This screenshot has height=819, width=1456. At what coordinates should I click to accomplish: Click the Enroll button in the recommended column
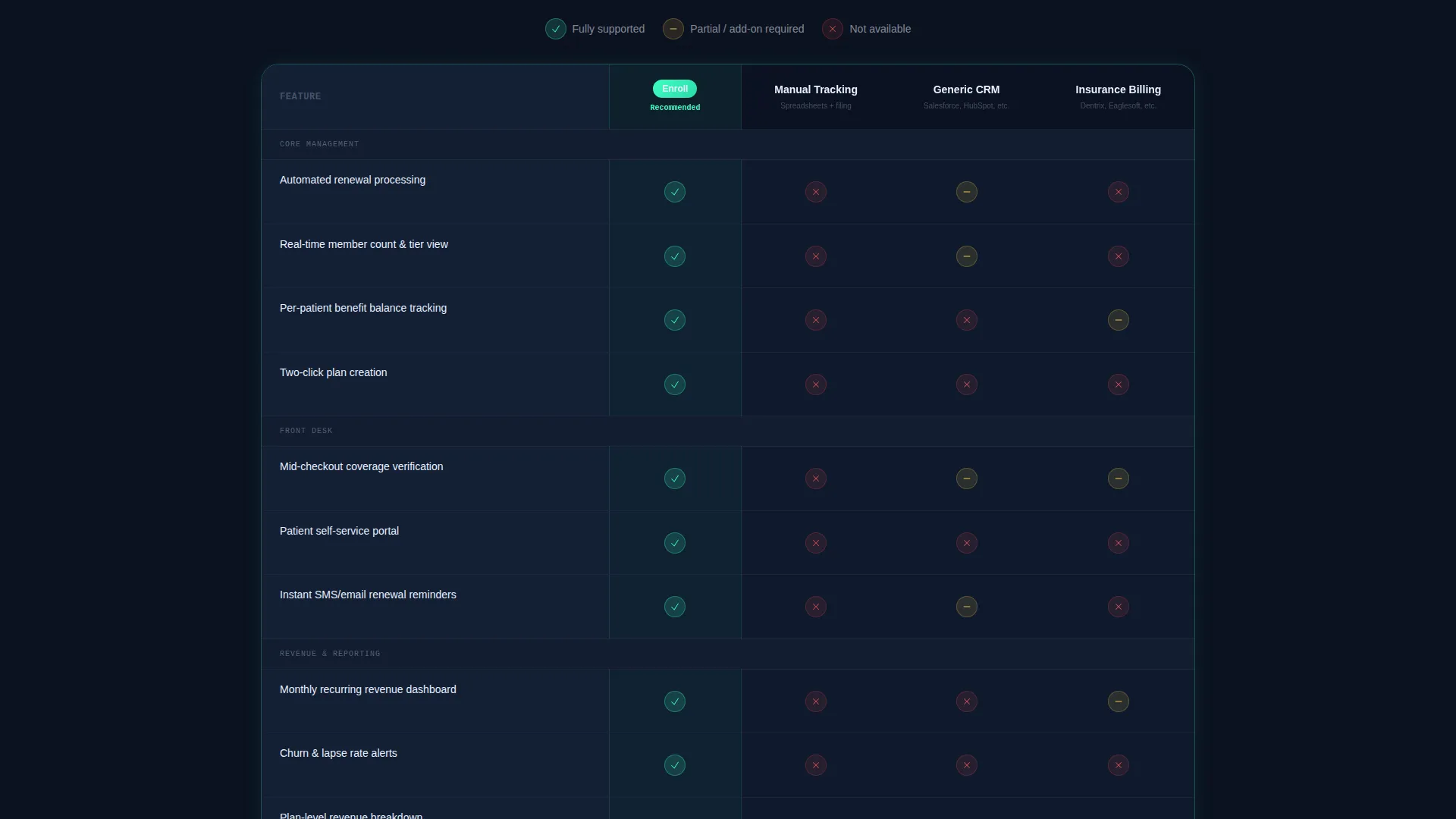(x=674, y=89)
